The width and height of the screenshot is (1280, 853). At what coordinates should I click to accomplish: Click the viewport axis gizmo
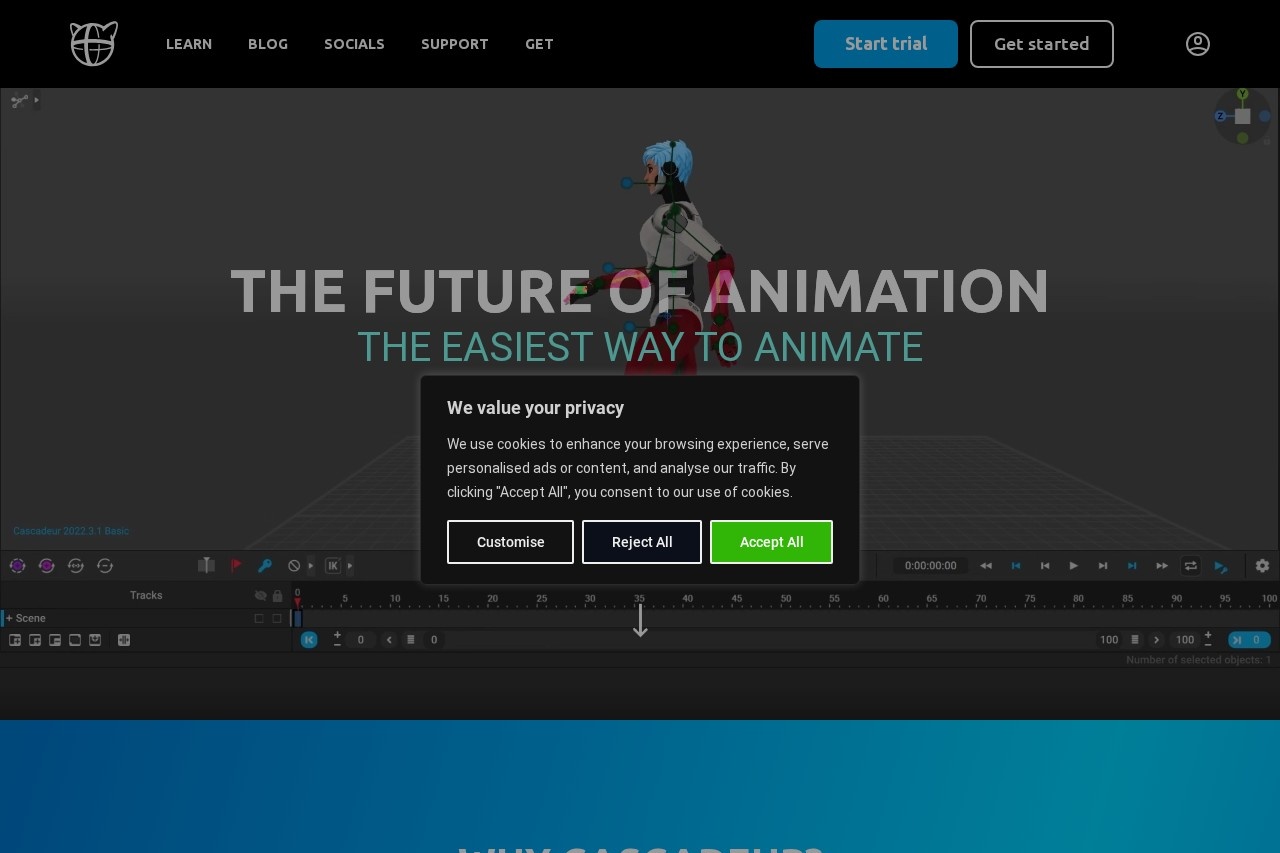[x=1242, y=117]
